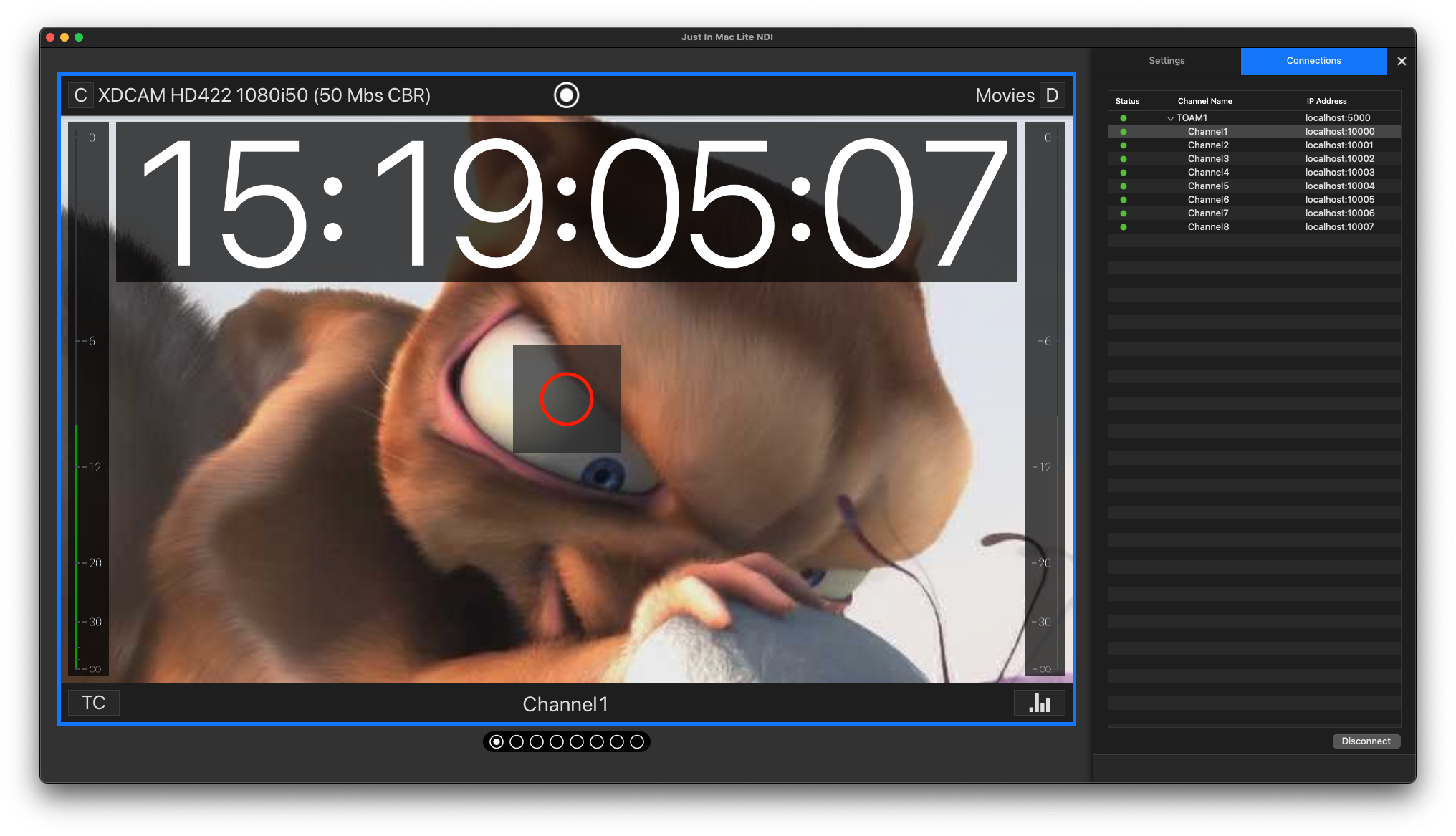Screen dimensions: 1456x836
Task: Click the Status column header
Action: click(1127, 102)
